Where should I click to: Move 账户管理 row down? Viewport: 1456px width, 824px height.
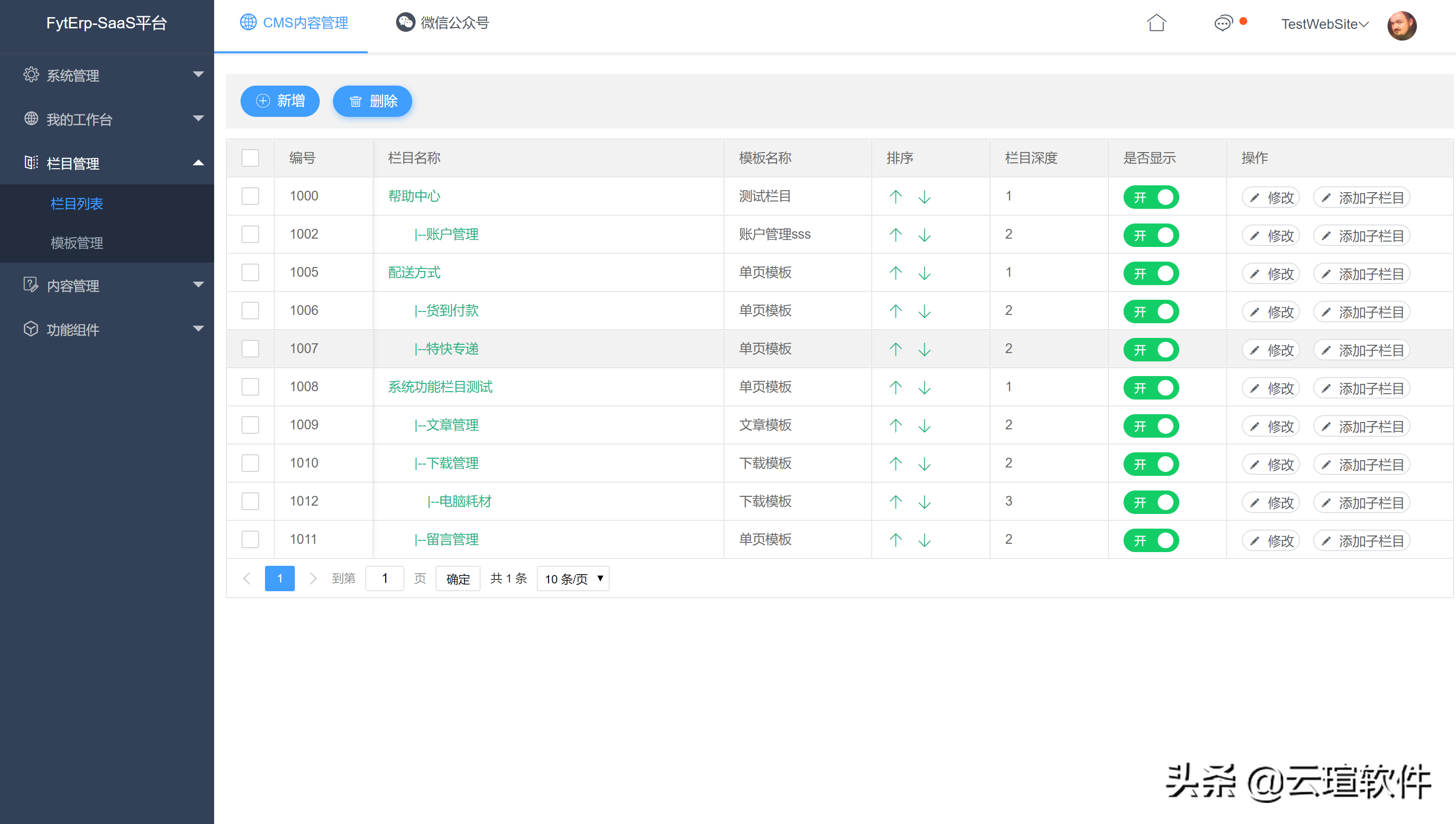coord(924,235)
